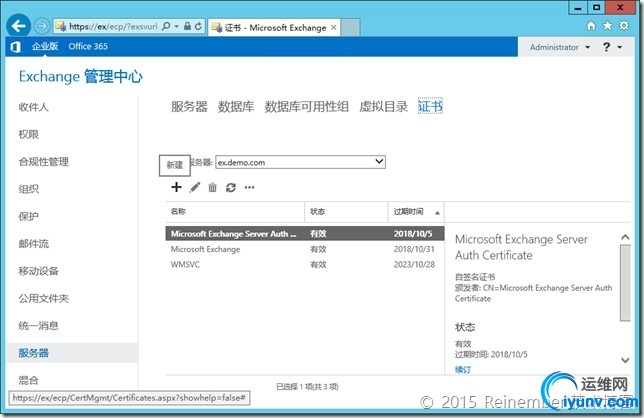644x418 pixels.
Task: Sort by 名称 column header
Action: (x=235, y=212)
